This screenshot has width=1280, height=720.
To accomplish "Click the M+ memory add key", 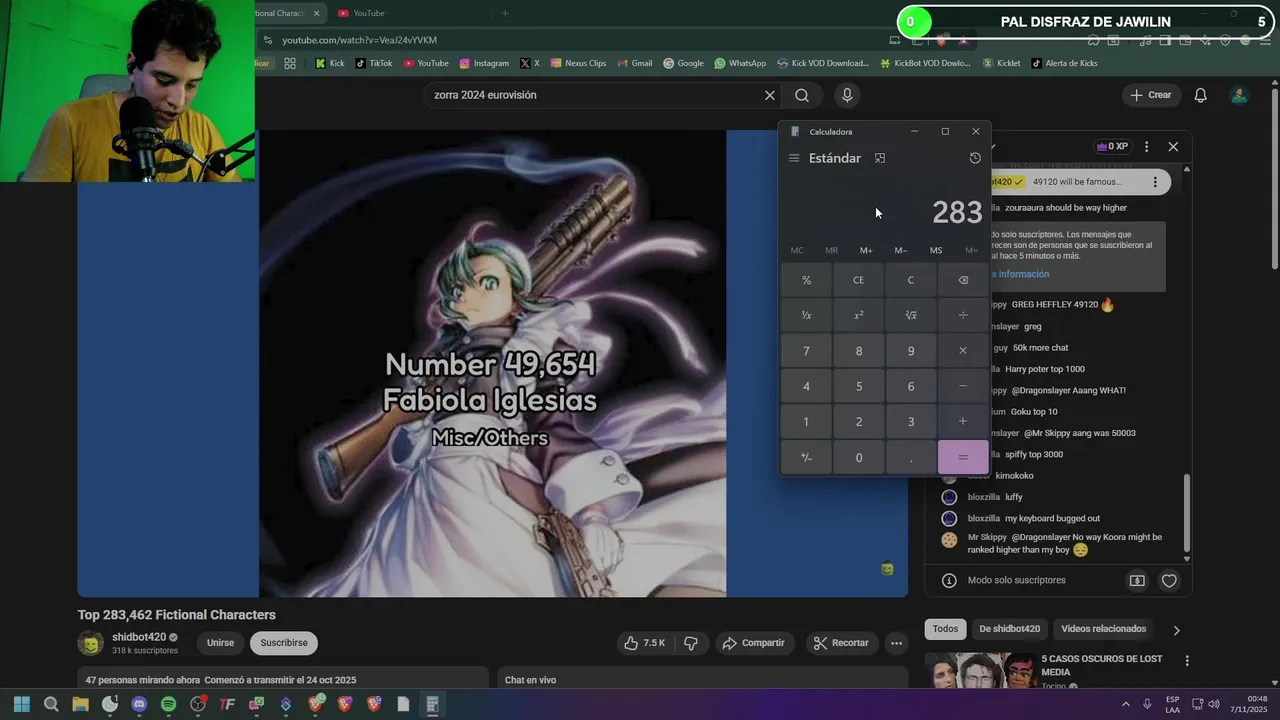I will click(866, 250).
